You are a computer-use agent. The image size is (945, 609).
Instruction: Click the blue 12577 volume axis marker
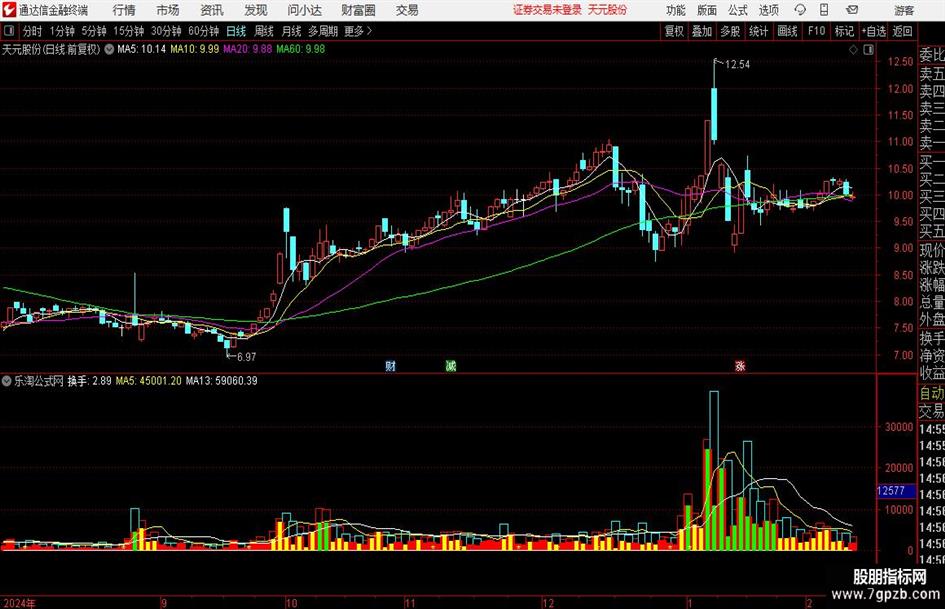[895, 491]
